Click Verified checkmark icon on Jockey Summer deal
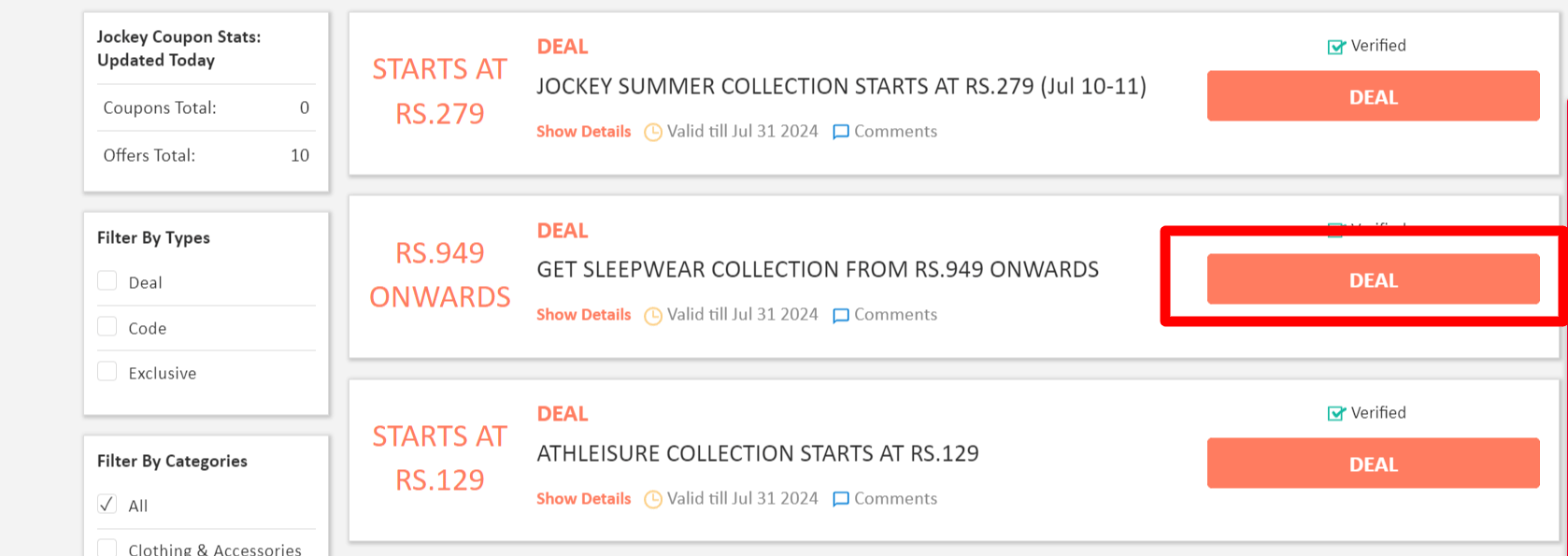The width and height of the screenshot is (1568, 556). pos(1336,47)
